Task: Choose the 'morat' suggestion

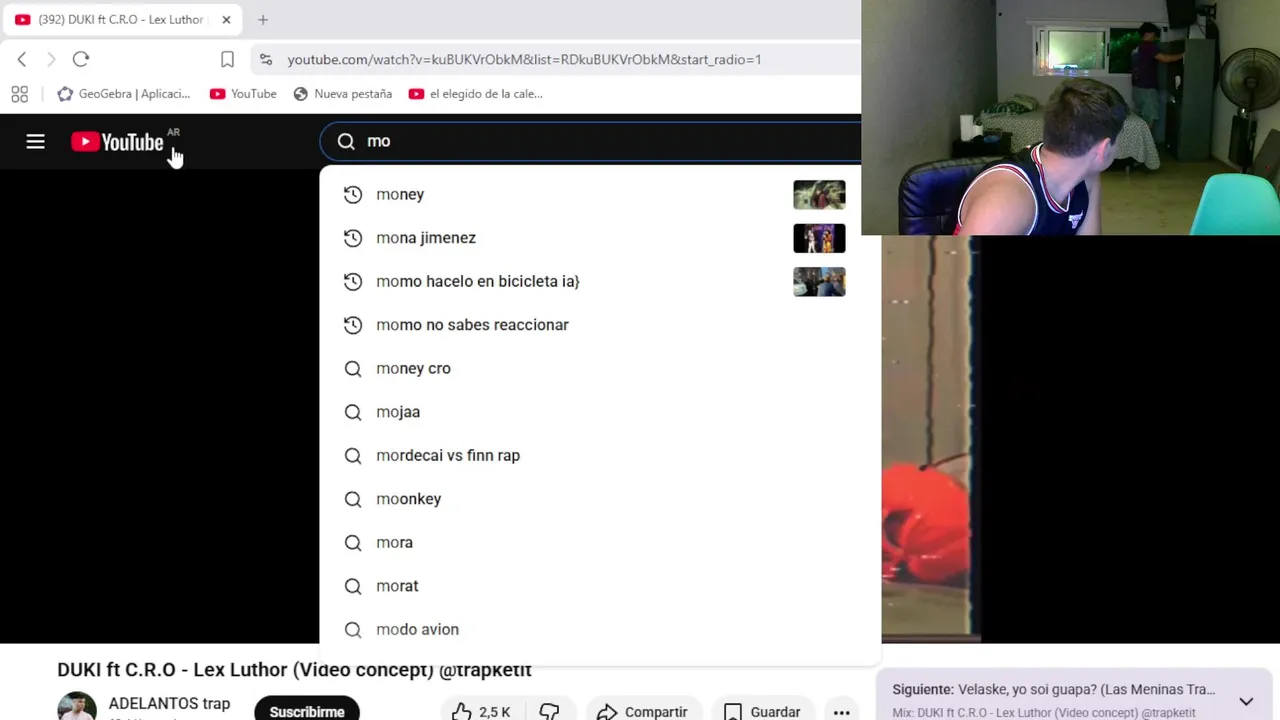Action: (600, 586)
